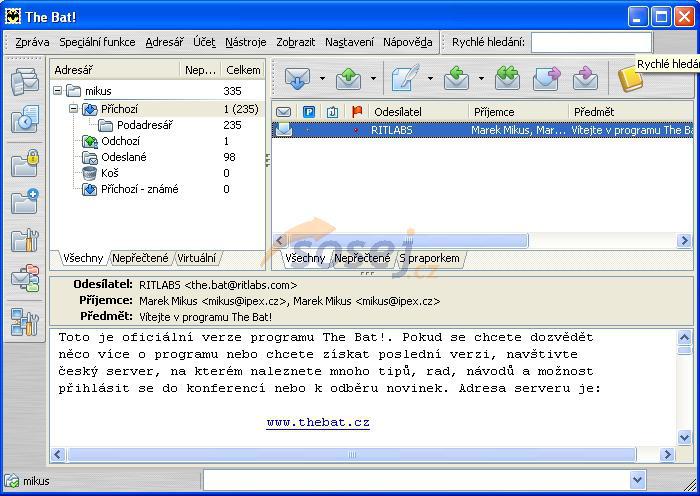Sort by Příjemce column header
700x496 pixels.
[518, 112]
